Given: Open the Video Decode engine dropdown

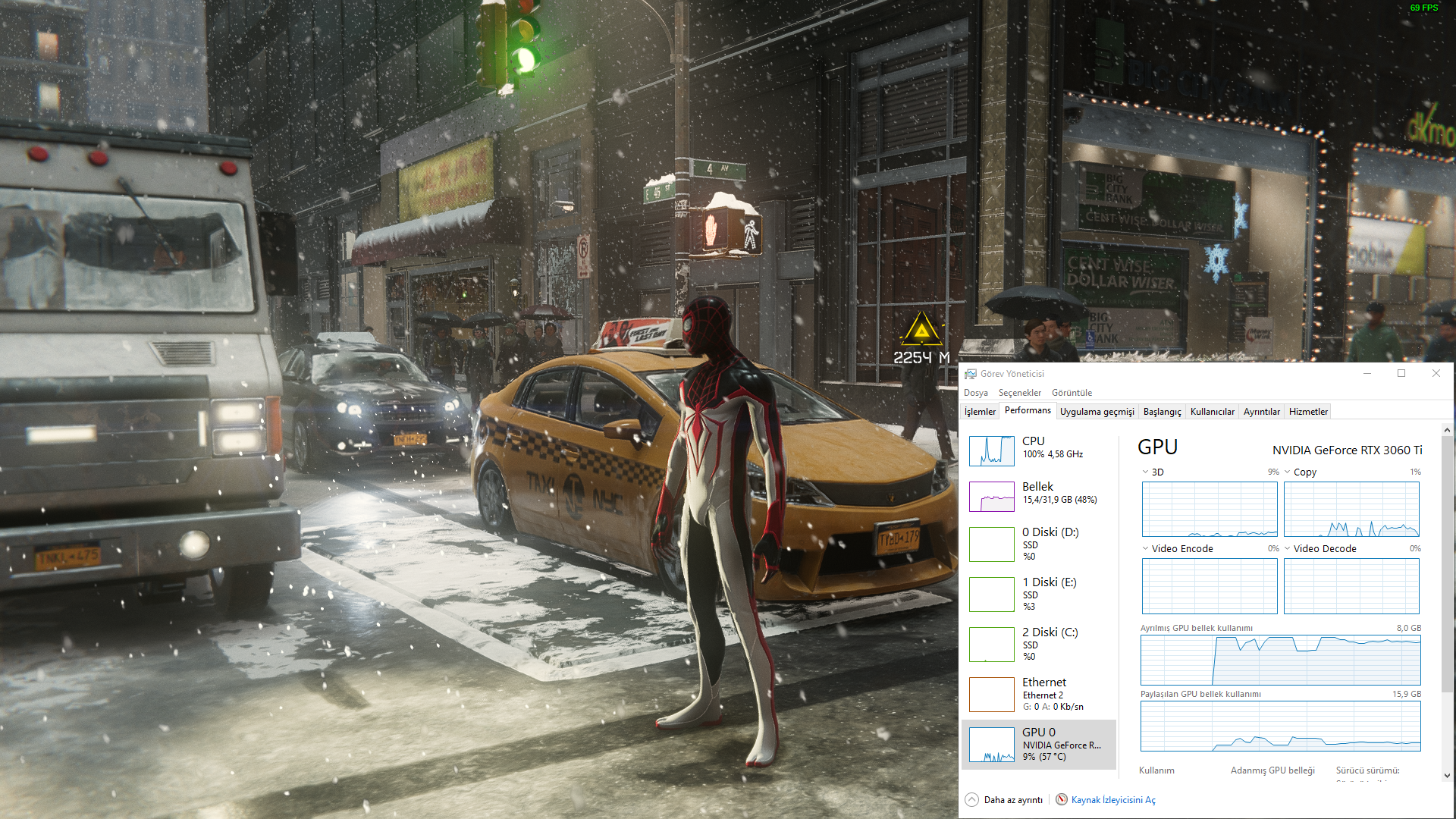Looking at the screenshot, I should point(1287,548).
